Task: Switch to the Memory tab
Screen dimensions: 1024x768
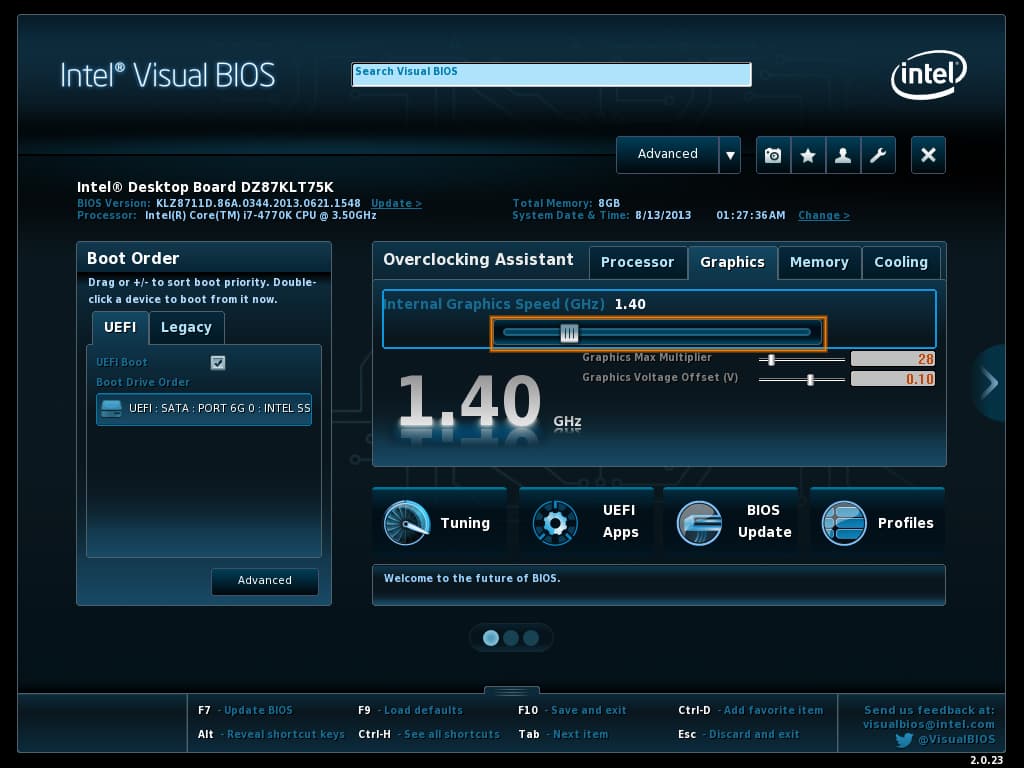Action: [x=818, y=262]
